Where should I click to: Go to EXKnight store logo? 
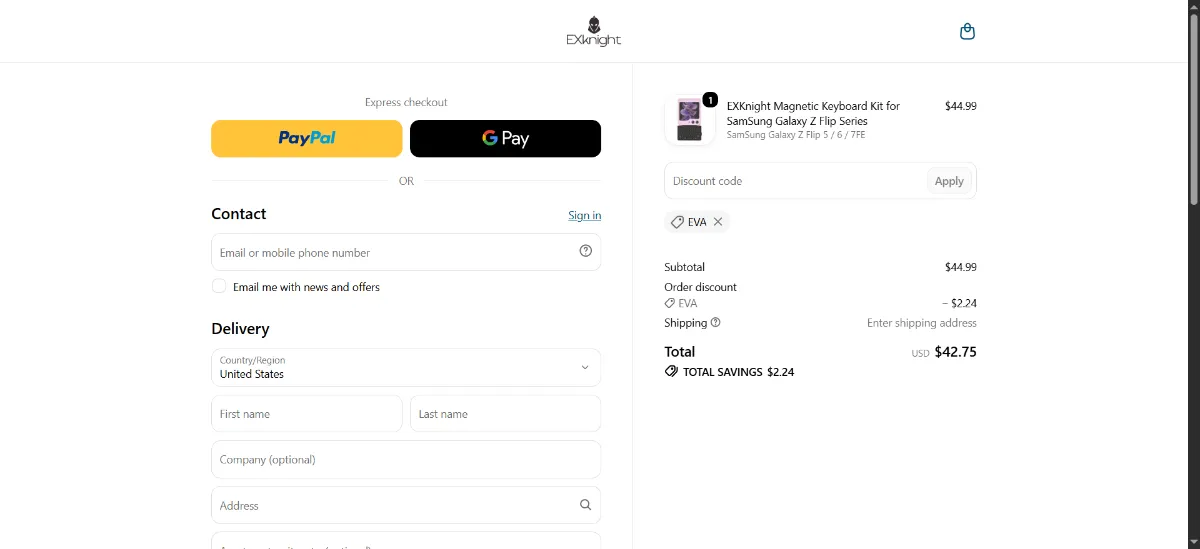[x=593, y=31]
